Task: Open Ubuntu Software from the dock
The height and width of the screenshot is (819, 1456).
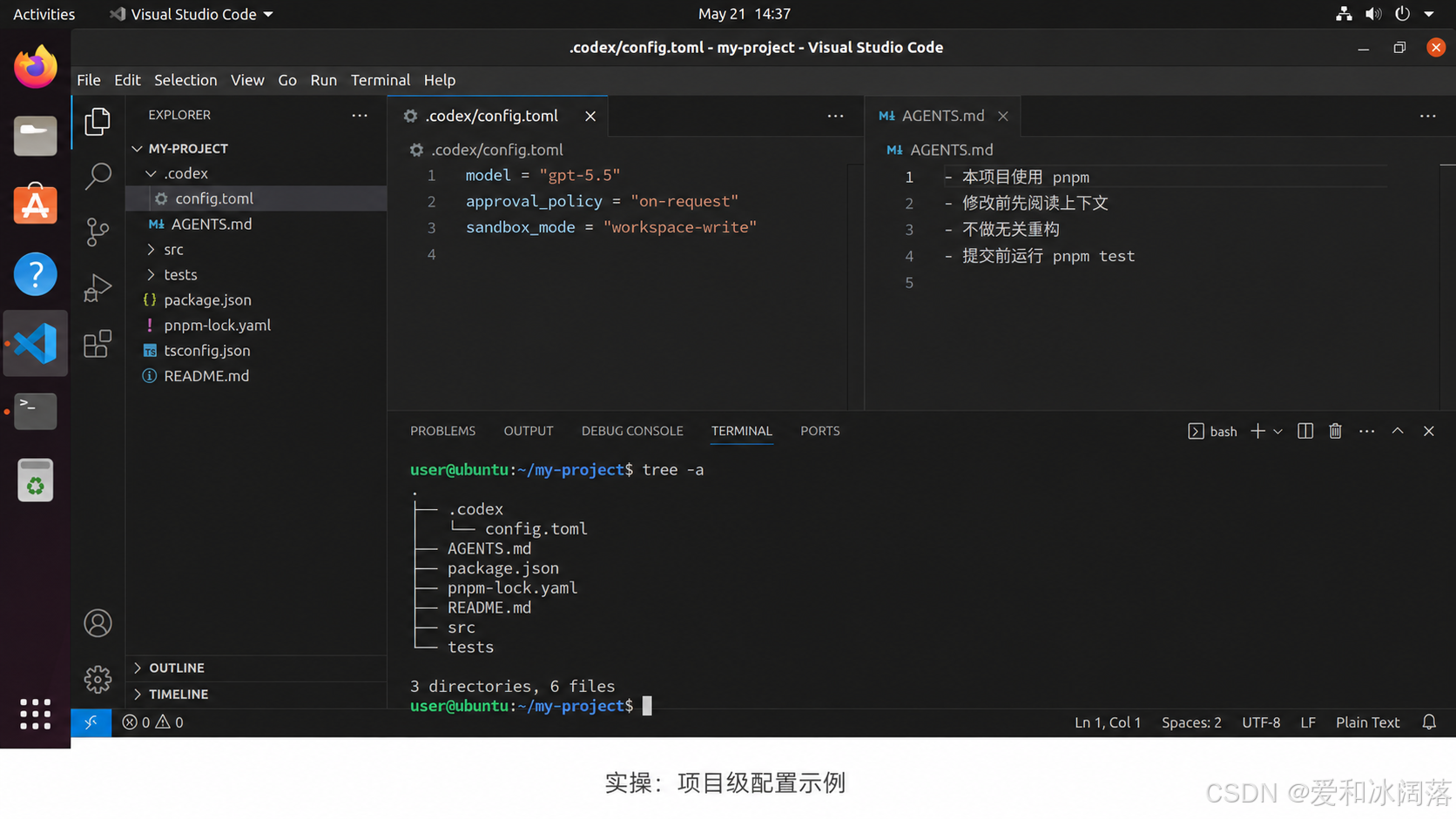Action: (x=36, y=205)
